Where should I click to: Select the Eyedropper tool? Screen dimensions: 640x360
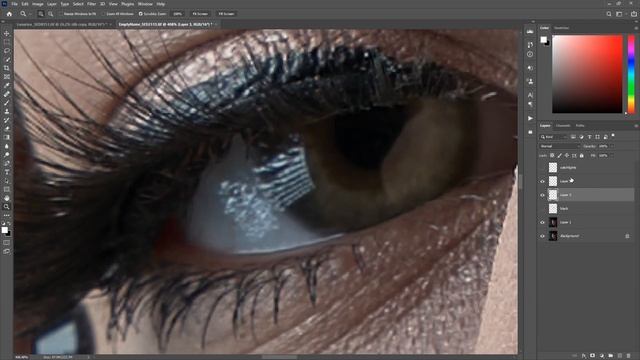(7, 85)
